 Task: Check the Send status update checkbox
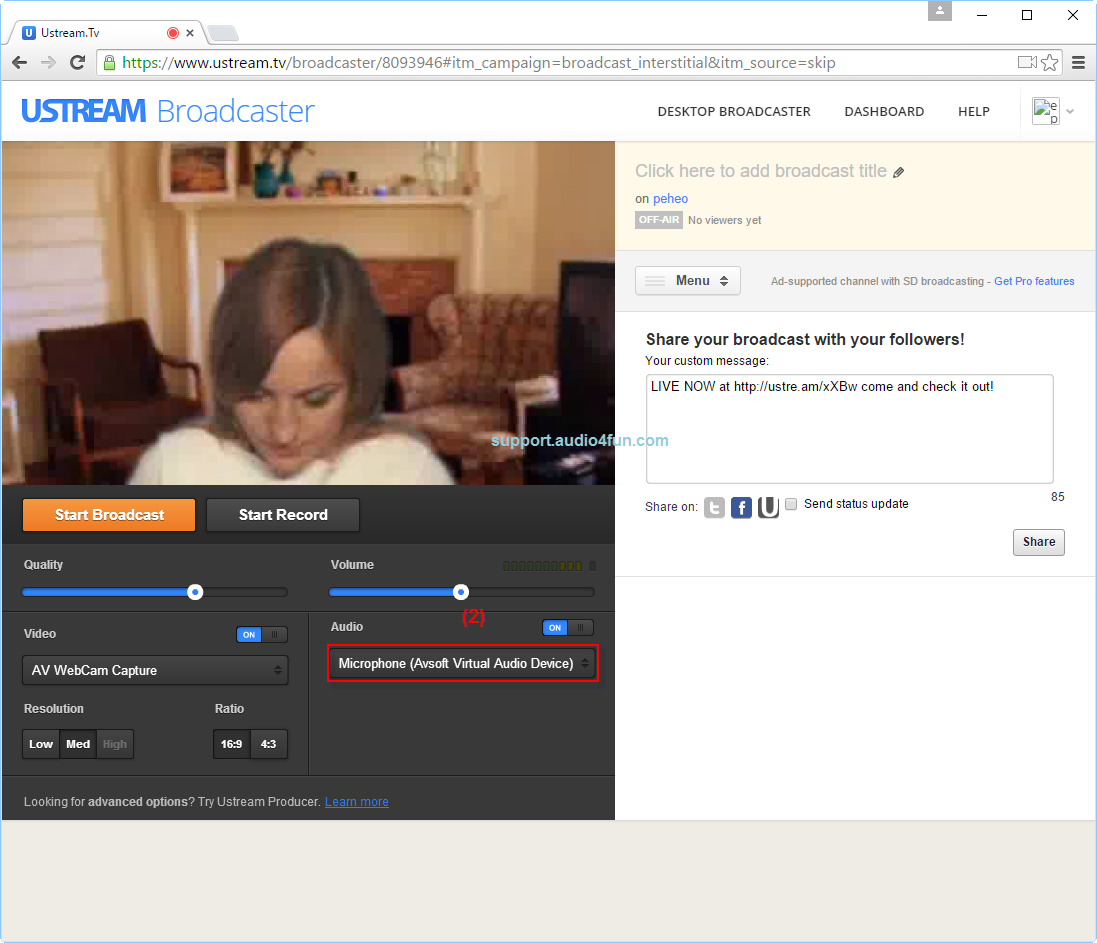pos(791,504)
